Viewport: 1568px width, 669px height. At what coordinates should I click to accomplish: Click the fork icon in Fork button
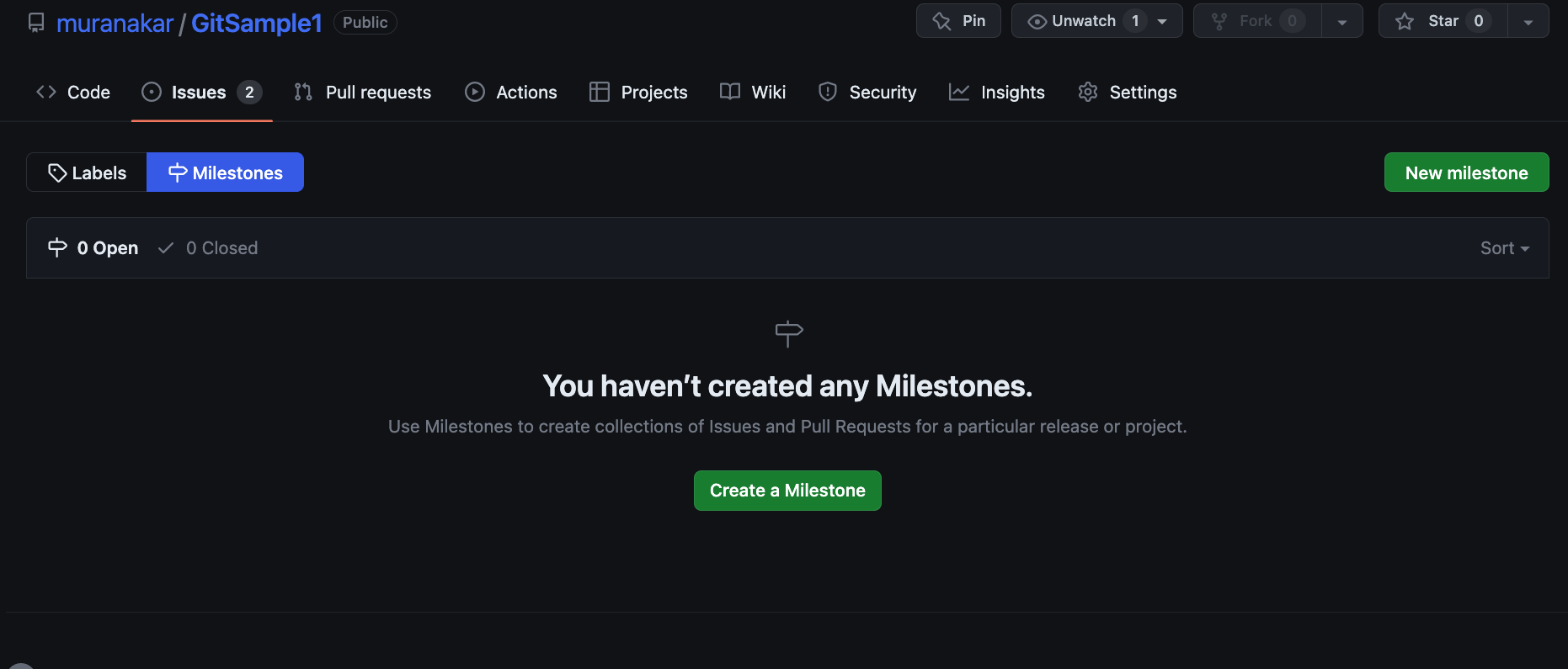point(1219,21)
